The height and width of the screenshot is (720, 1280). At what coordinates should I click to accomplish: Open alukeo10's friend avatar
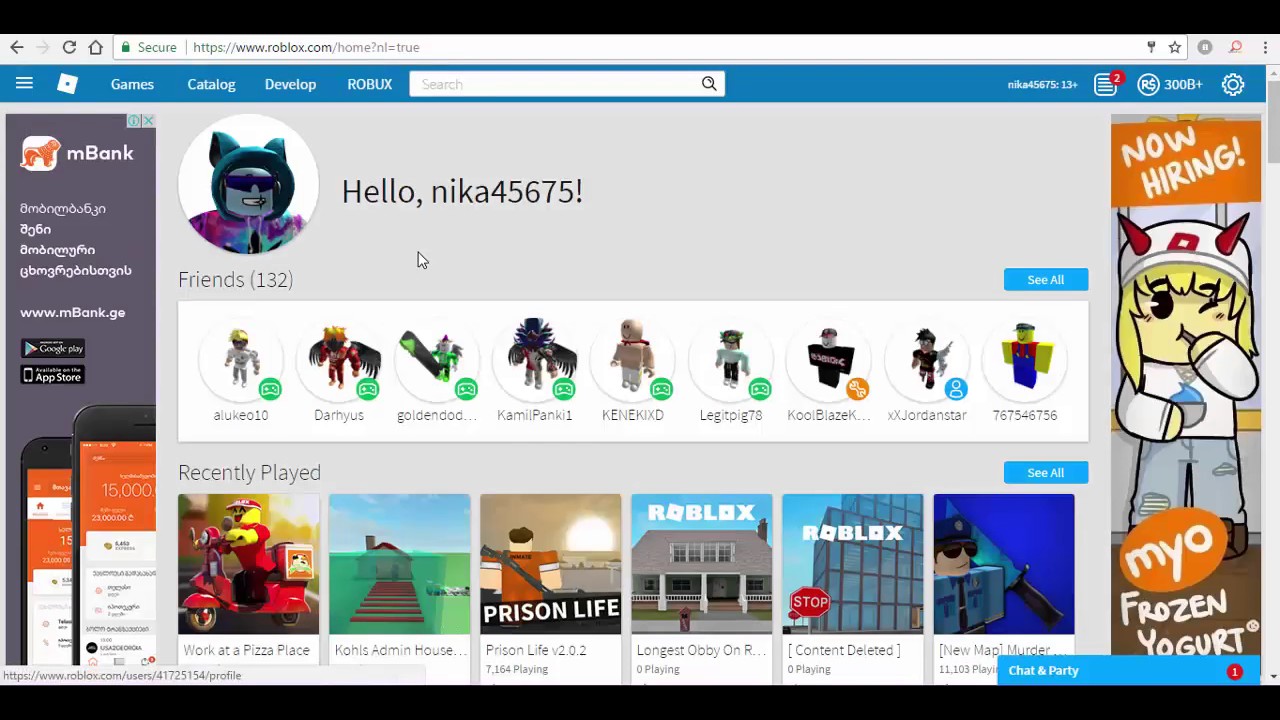pyautogui.click(x=240, y=358)
